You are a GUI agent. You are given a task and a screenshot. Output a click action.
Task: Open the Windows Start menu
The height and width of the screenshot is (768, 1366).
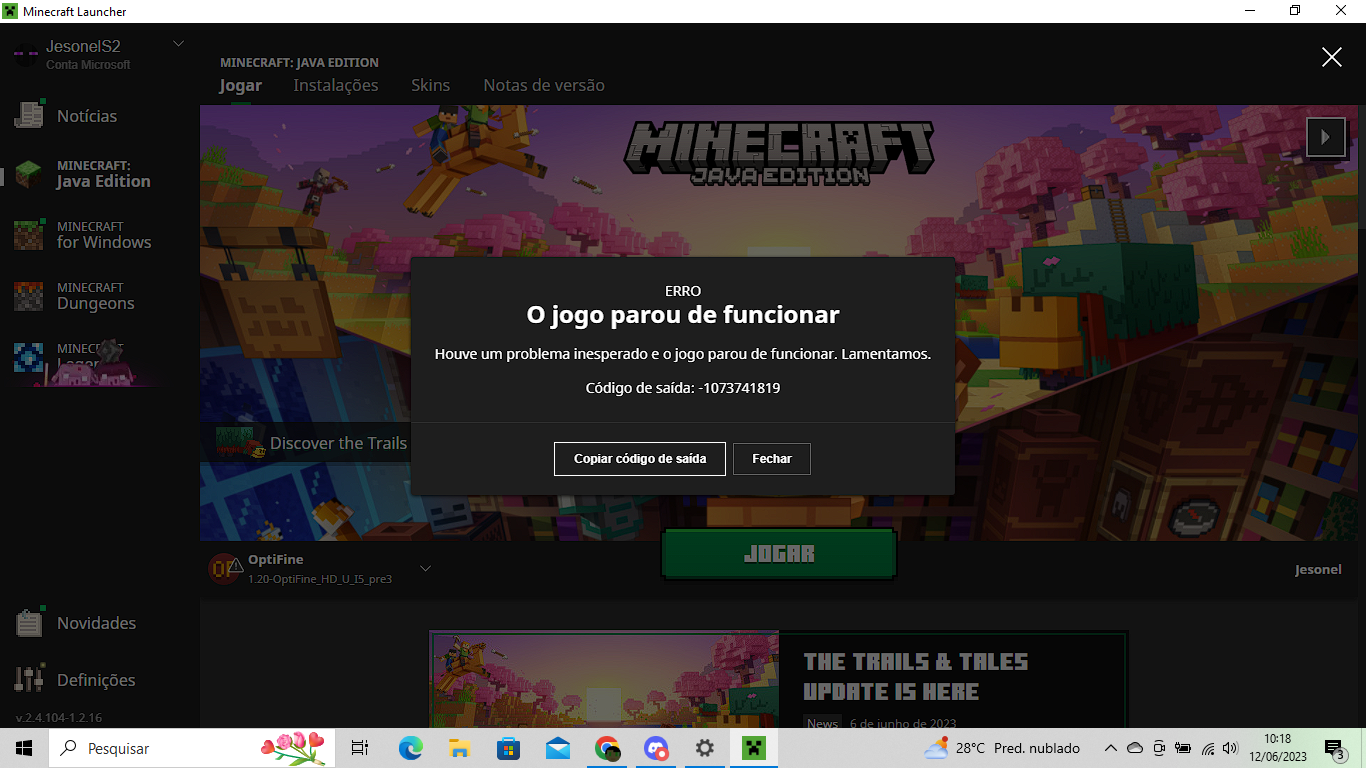[24, 748]
